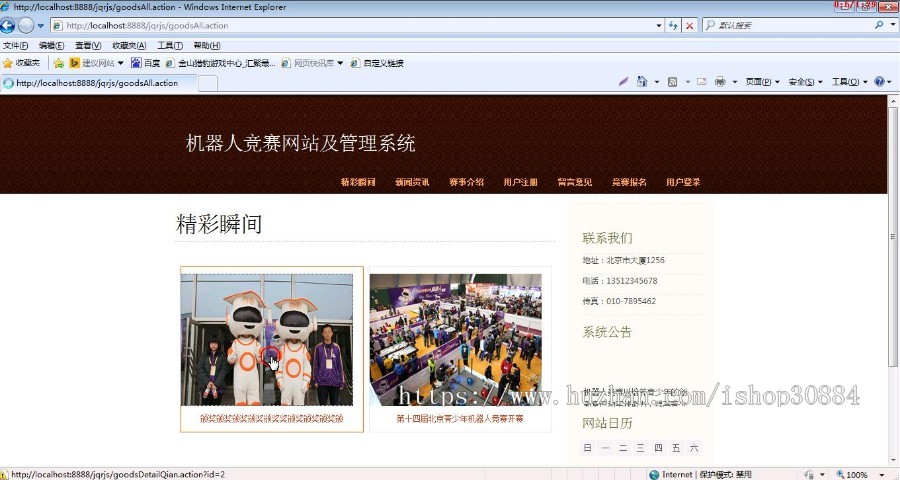The height and width of the screenshot is (480, 900).
Task: Click the blue Help question mark icon
Action: [879, 82]
